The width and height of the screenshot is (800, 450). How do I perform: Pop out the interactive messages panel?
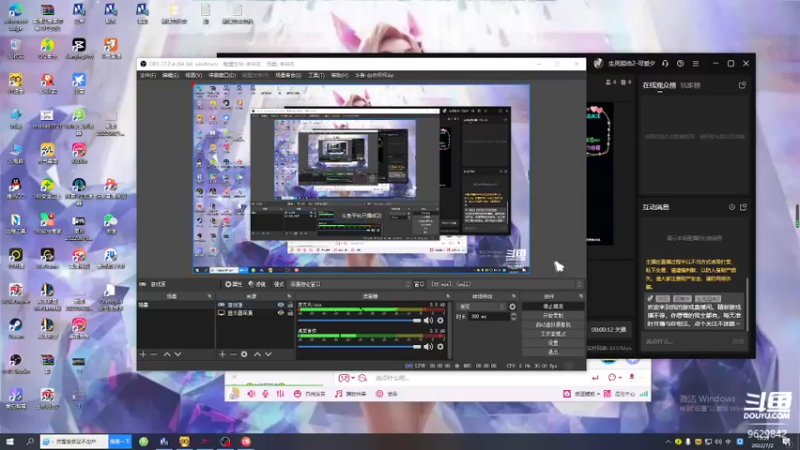coord(743,207)
